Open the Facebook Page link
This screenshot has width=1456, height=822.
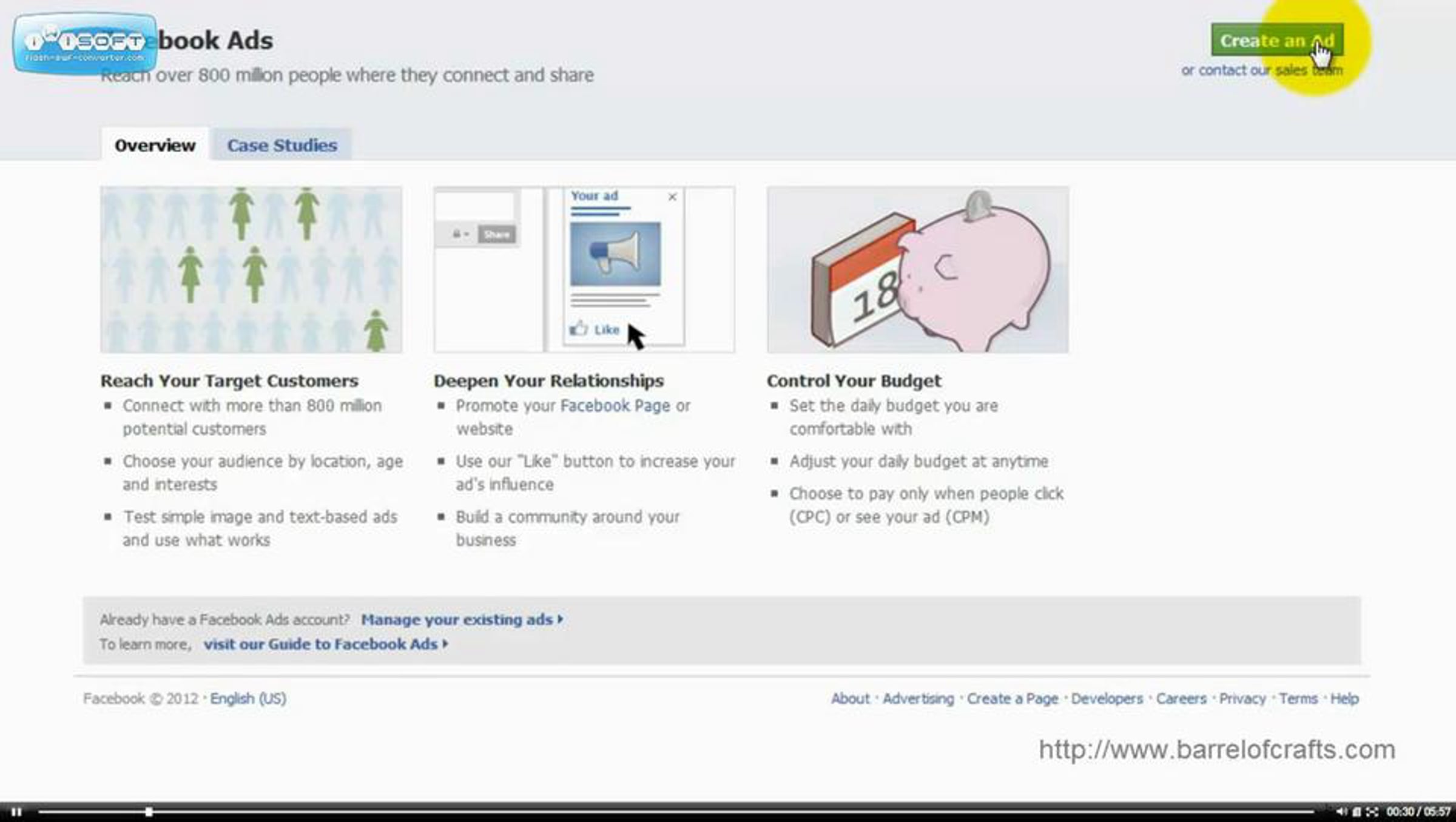coord(615,406)
